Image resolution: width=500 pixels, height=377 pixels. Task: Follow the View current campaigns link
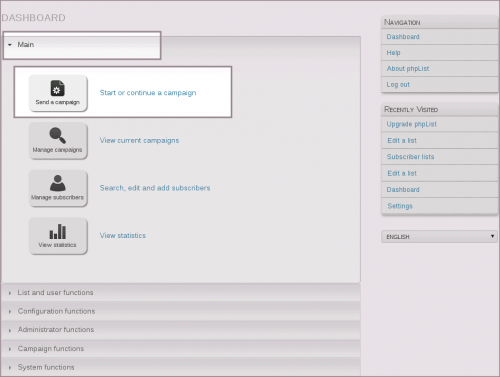coord(139,141)
